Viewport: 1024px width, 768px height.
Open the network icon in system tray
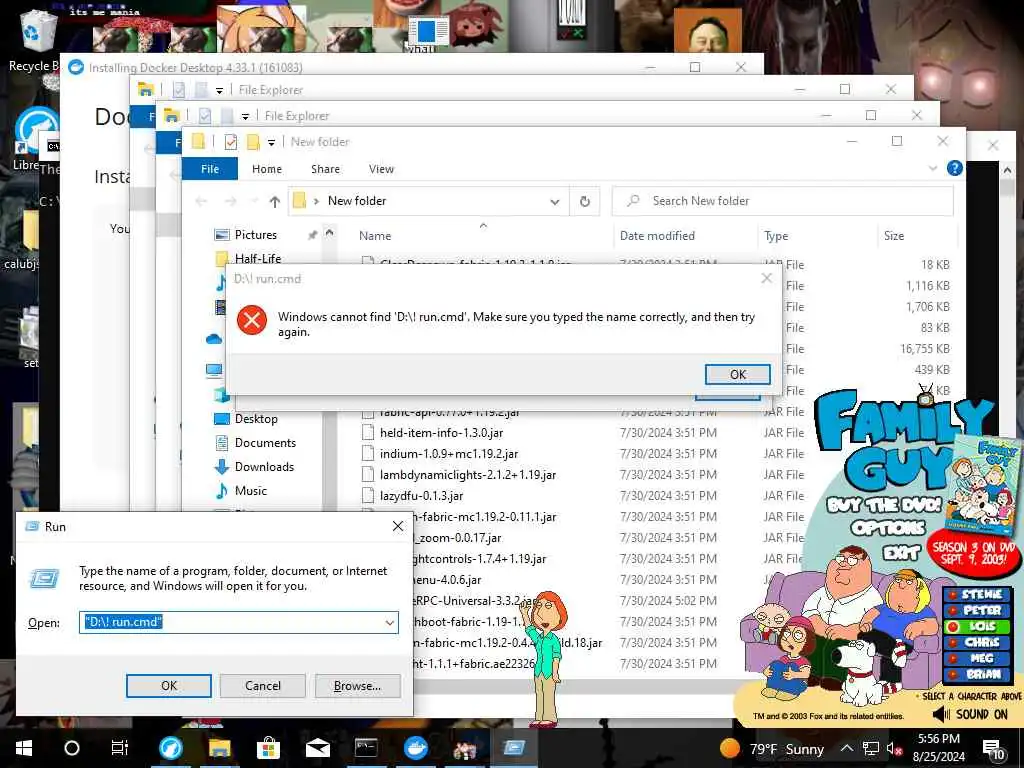point(871,748)
